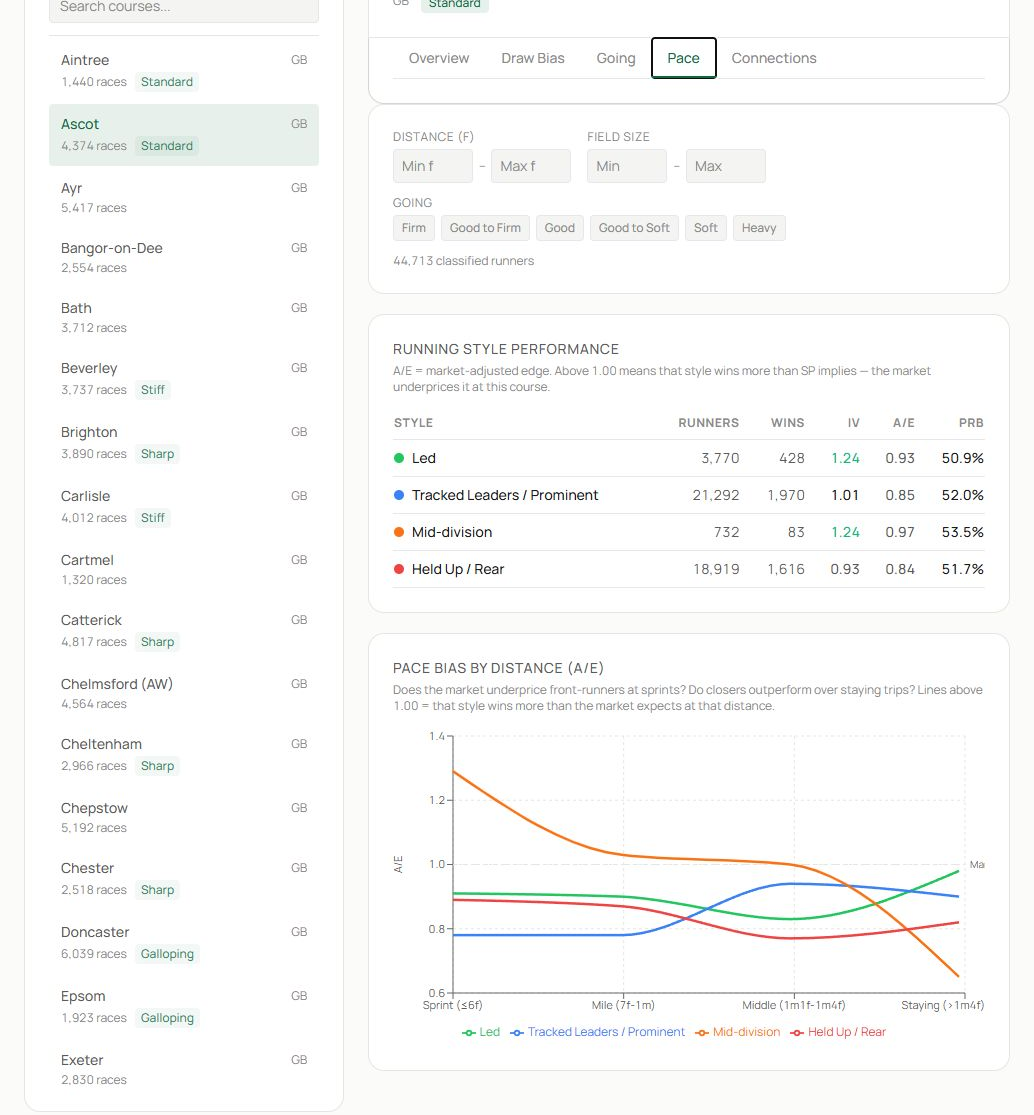Click the blue dot beside Tracked Leaders row
This screenshot has height=1115, width=1034.
pyautogui.click(x=399, y=495)
